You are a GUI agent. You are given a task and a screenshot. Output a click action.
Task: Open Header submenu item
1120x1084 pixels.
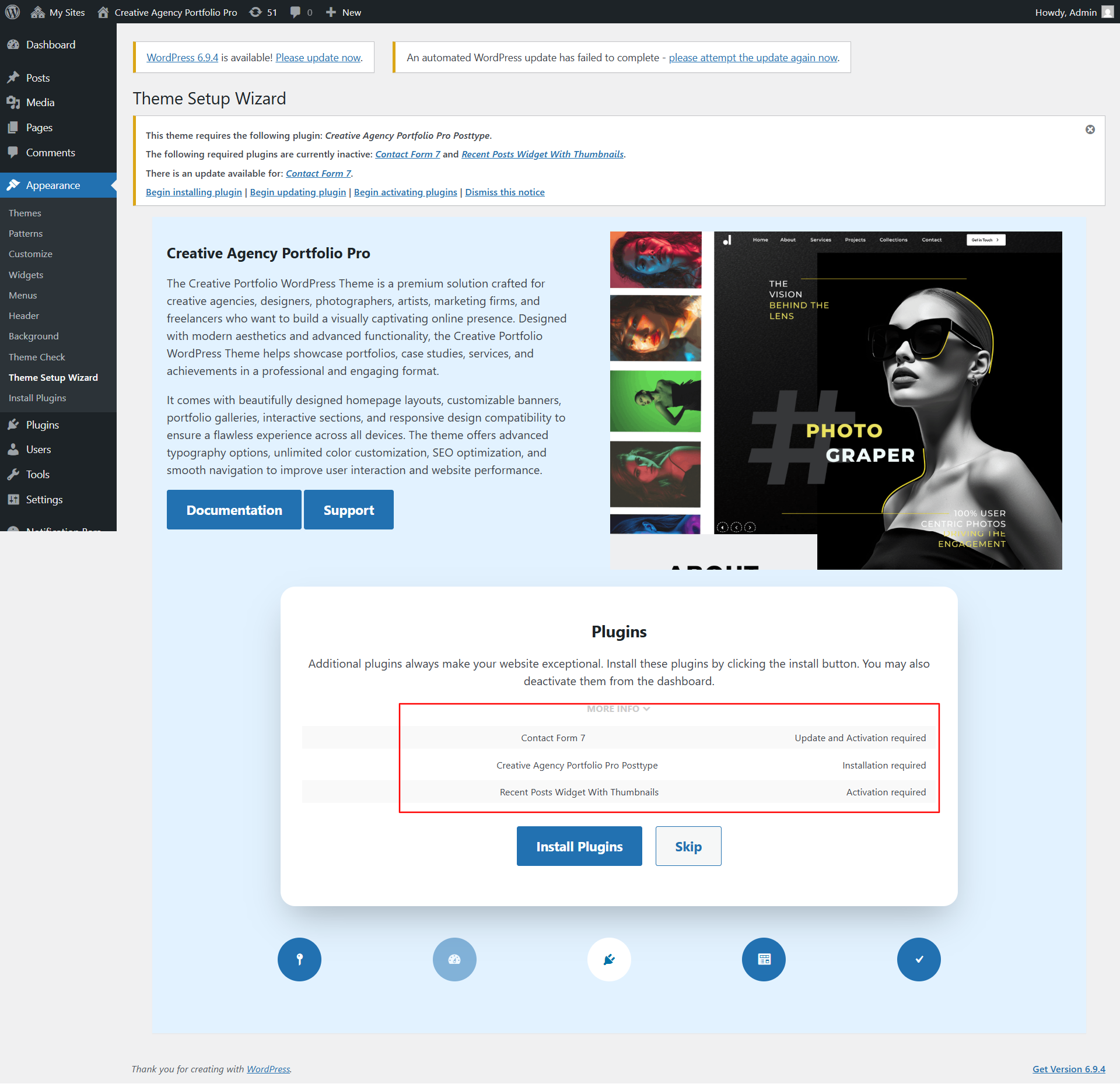pyautogui.click(x=24, y=316)
